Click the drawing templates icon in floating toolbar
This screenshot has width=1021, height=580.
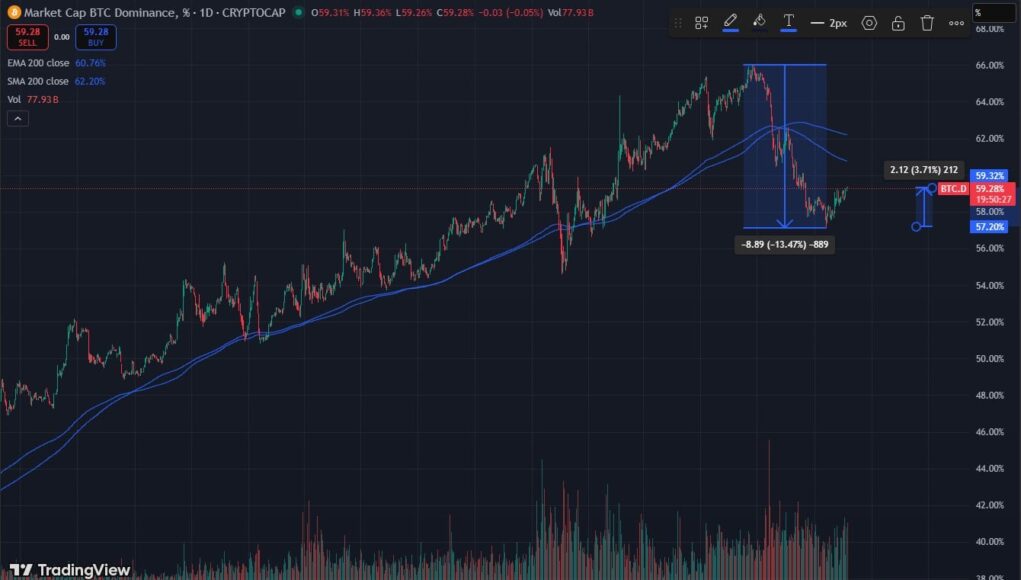(702, 22)
